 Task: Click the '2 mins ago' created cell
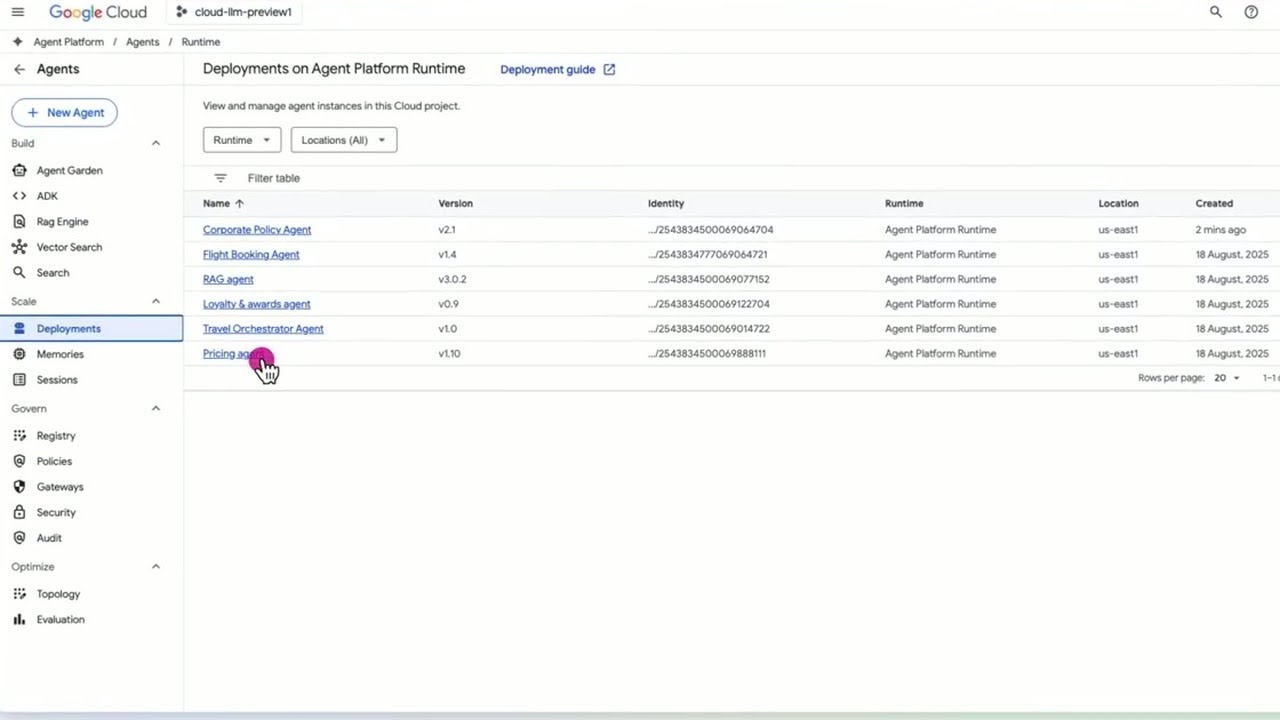pos(1220,229)
